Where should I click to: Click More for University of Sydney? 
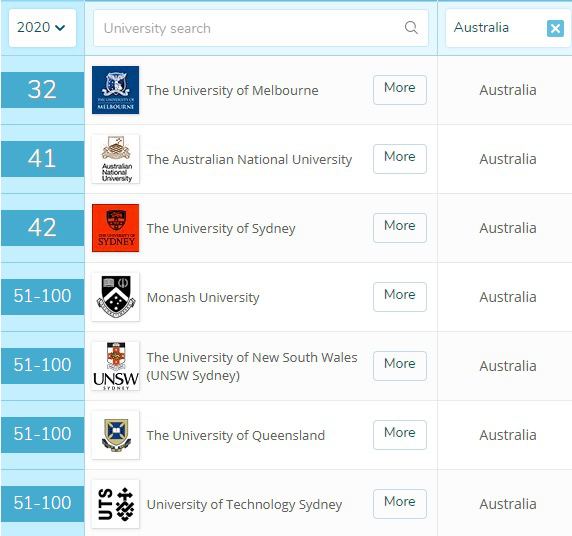tap(400, 228)
